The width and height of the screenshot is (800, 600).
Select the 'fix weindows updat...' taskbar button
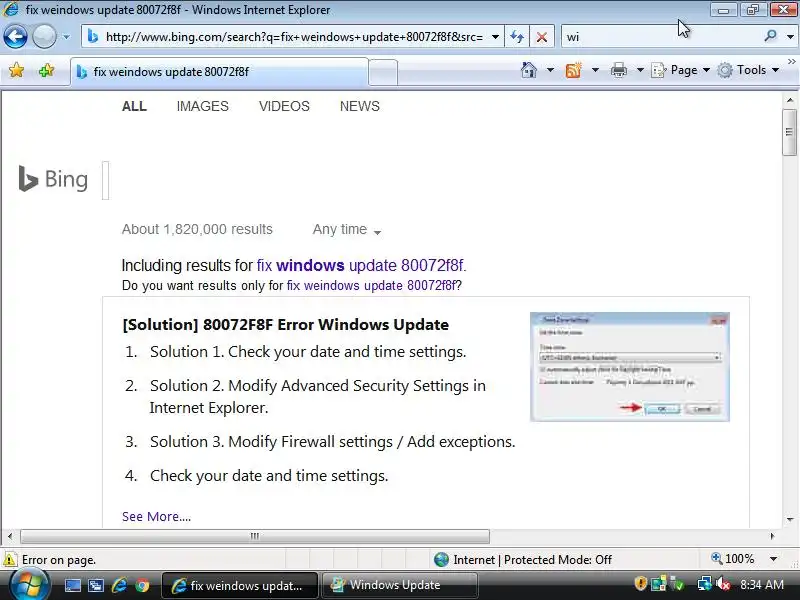tap(240, 585)
